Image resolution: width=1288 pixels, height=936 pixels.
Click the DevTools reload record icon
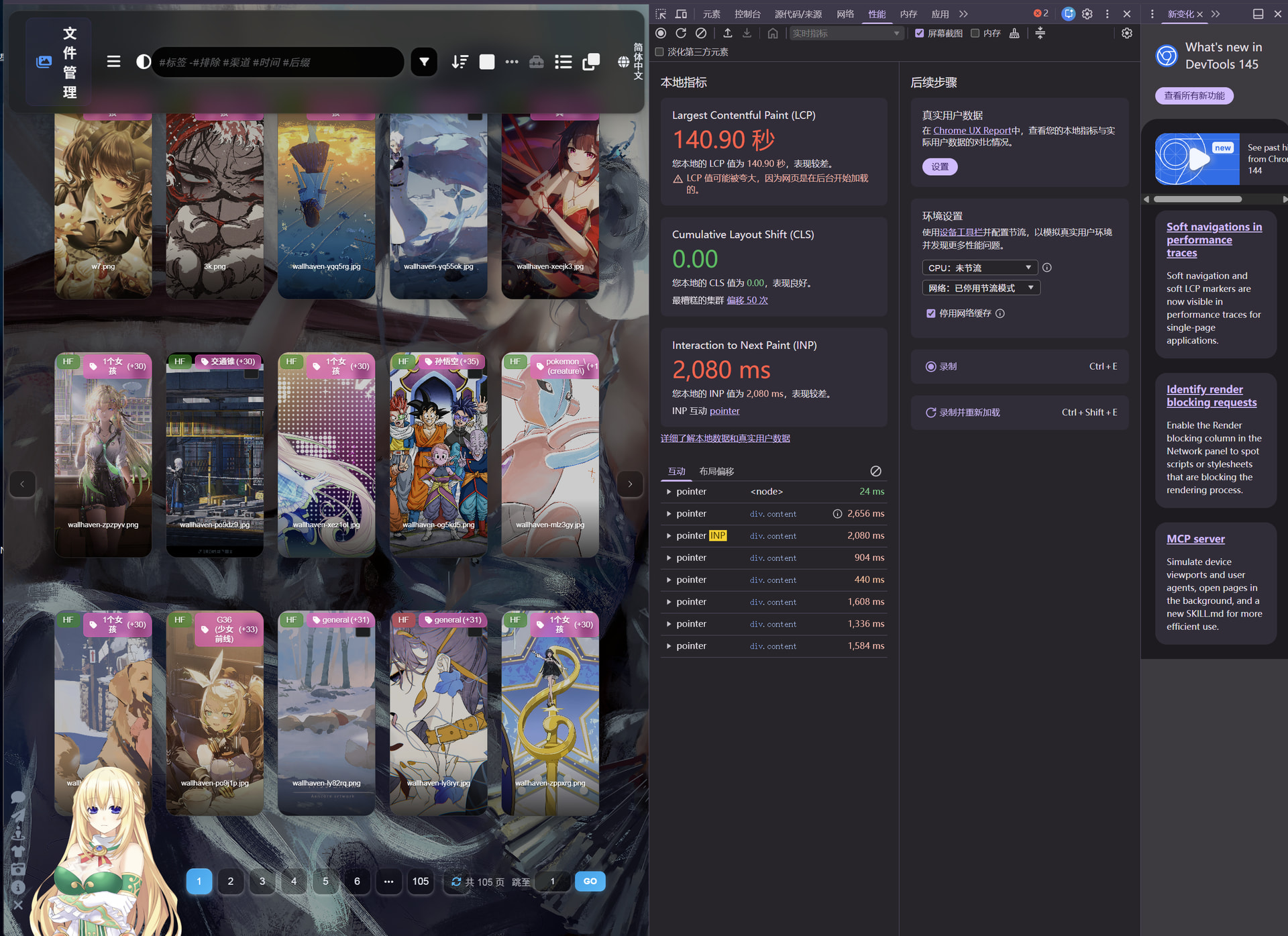pos(681,33)
